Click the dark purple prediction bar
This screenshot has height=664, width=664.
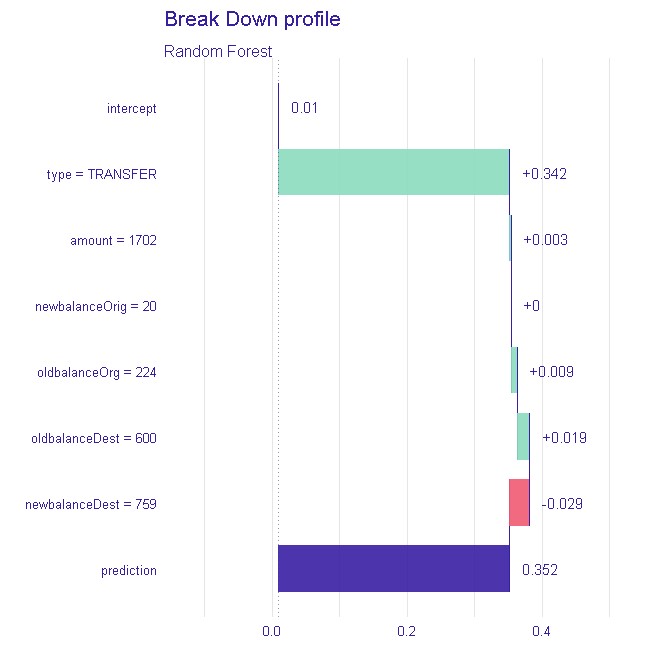[393, 568]
